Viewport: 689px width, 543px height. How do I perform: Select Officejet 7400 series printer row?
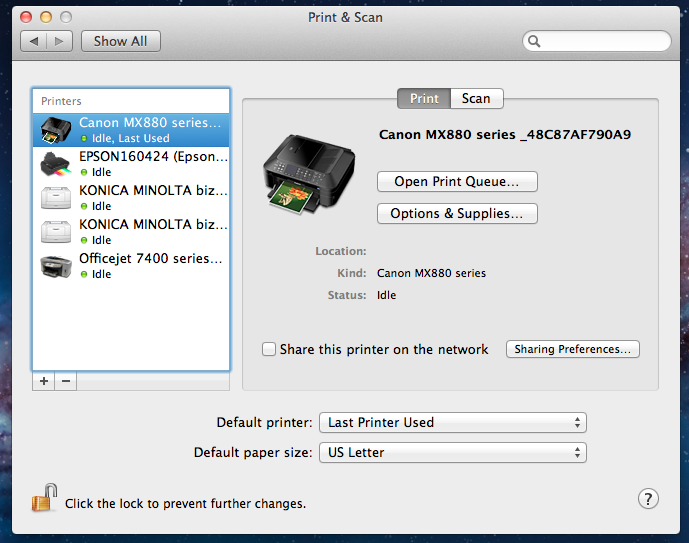point(131,266)
